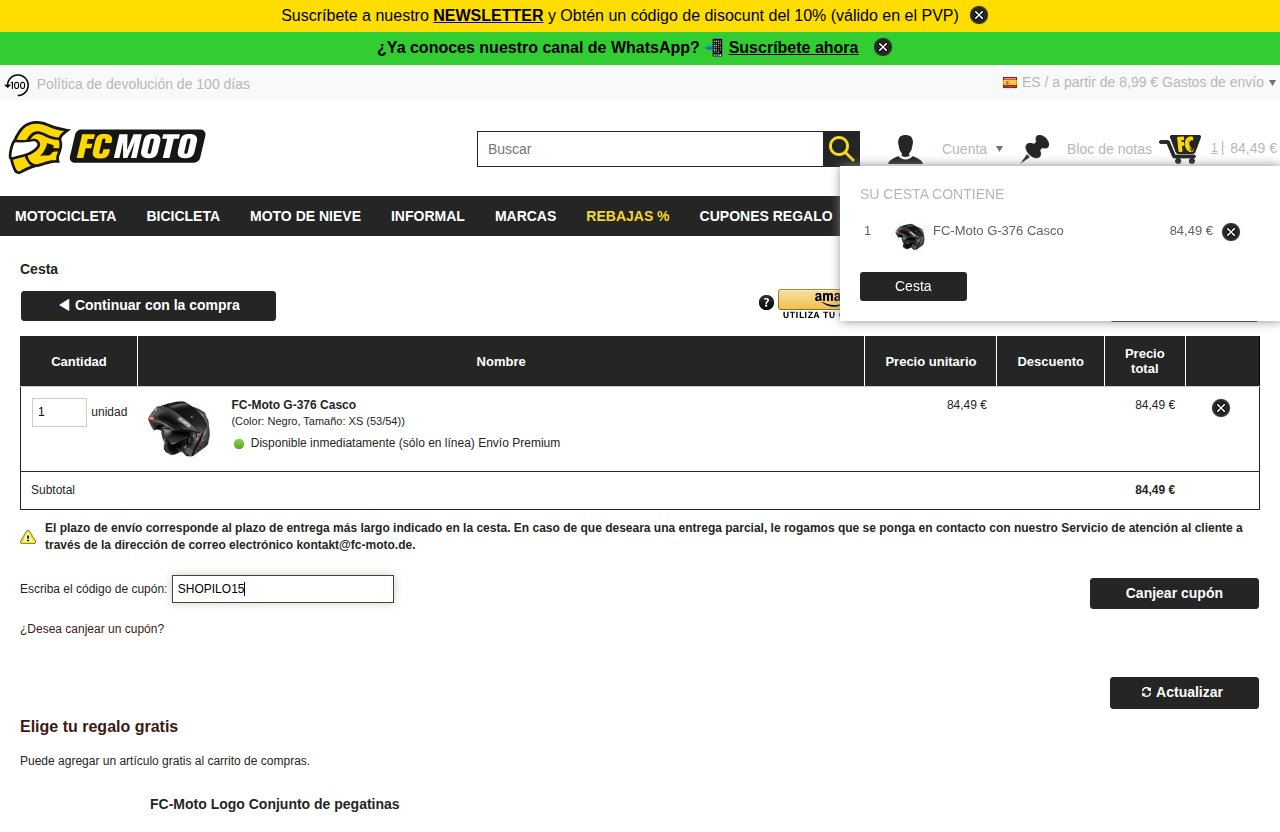Close the green WhatsApp banner
This screenshot has width=1280, height=832.
point(882,47)
